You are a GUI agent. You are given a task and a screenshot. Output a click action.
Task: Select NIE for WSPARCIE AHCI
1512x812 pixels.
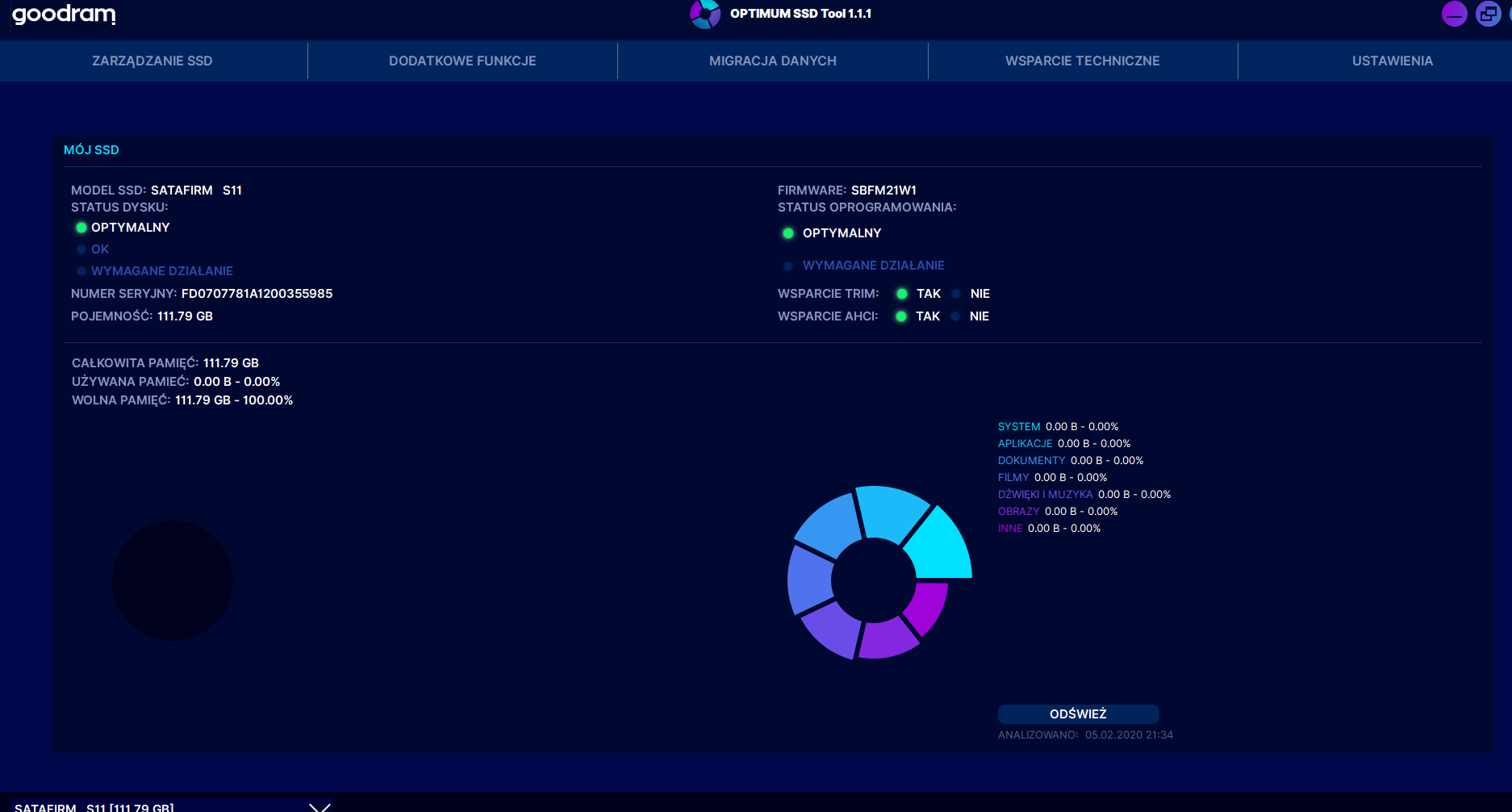click(x=956, y=316)
